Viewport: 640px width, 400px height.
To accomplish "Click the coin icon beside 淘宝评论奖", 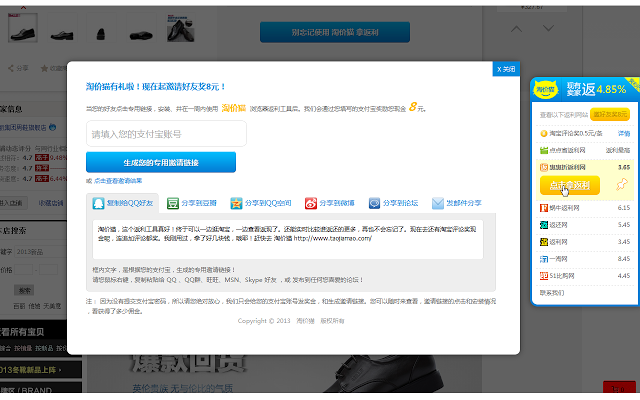I will [544, 133].
